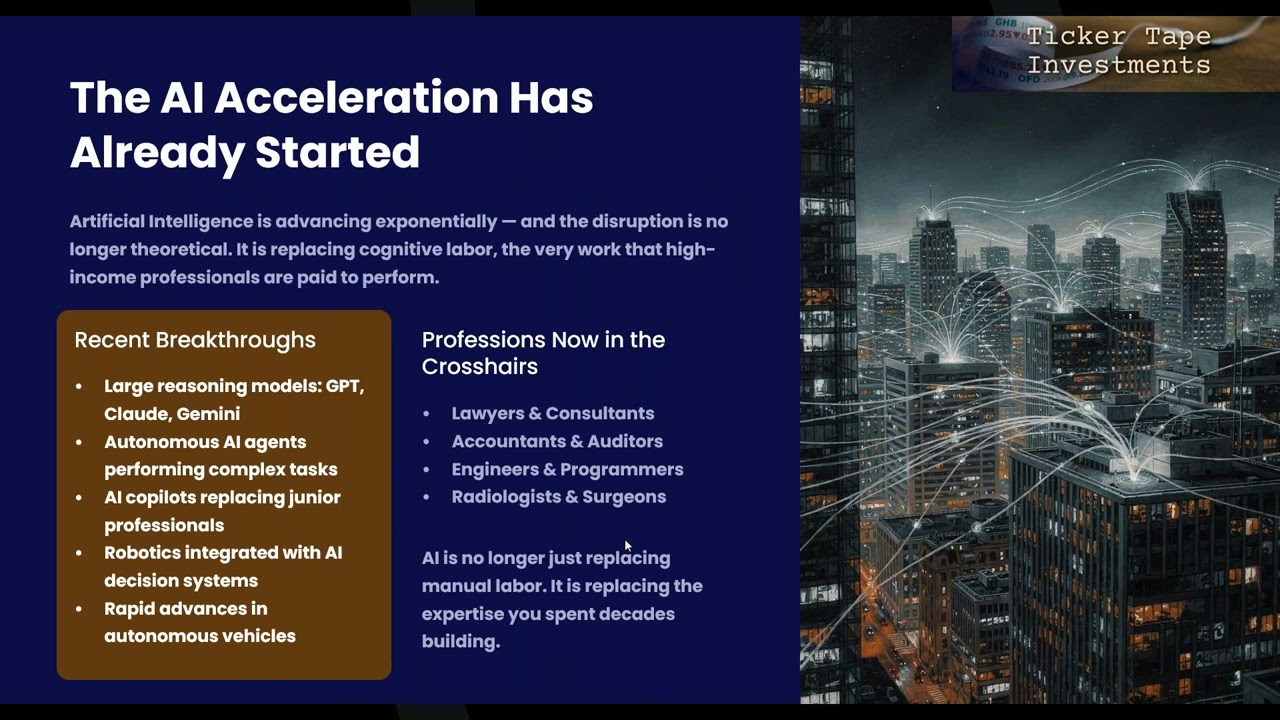1280x720 pixels.
Task: Select the 'Rapid advances in autonomous vehicles' bullet
Action: [200, 622]
